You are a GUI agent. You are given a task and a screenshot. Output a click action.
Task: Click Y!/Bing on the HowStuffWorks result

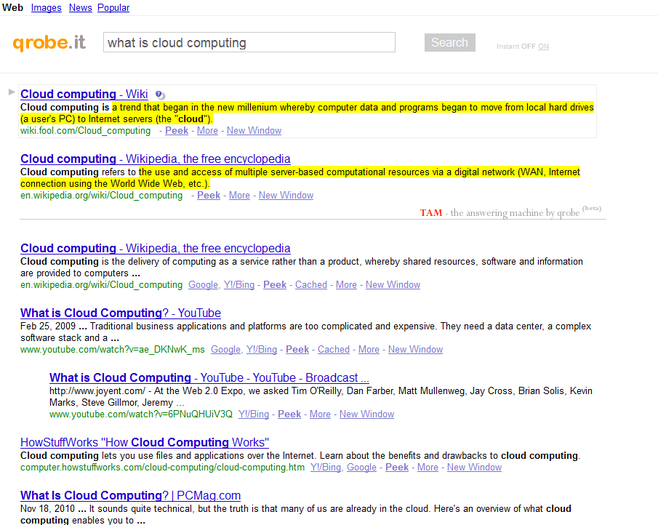[x=326, y=467]
